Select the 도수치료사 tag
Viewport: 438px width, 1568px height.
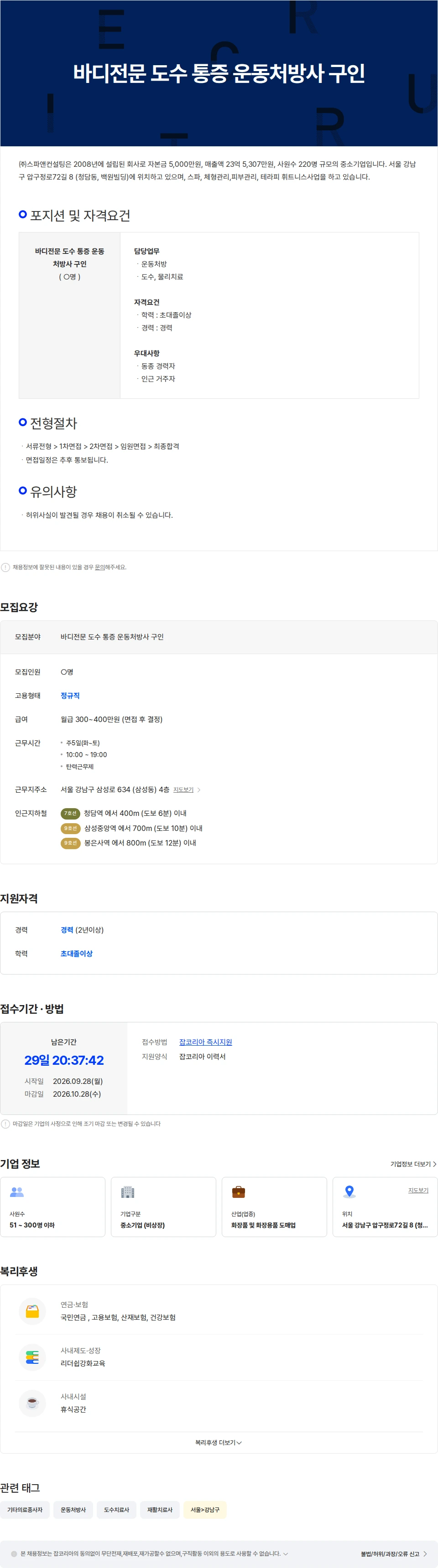(x=116, y=1510)
